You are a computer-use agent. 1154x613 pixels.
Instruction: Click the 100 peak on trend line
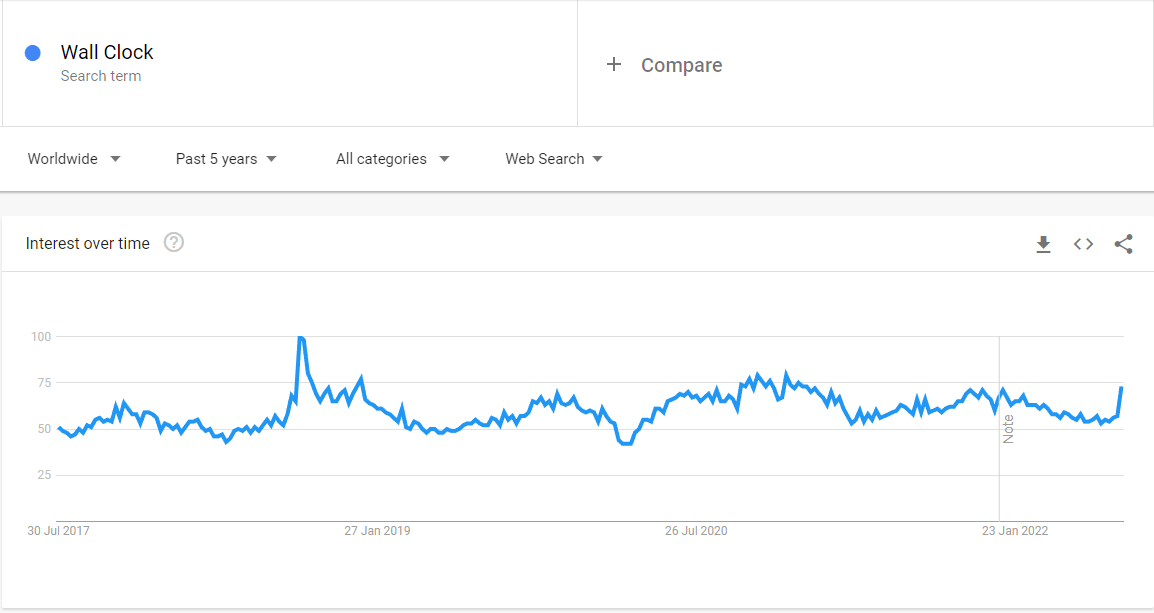pos(300,338)
